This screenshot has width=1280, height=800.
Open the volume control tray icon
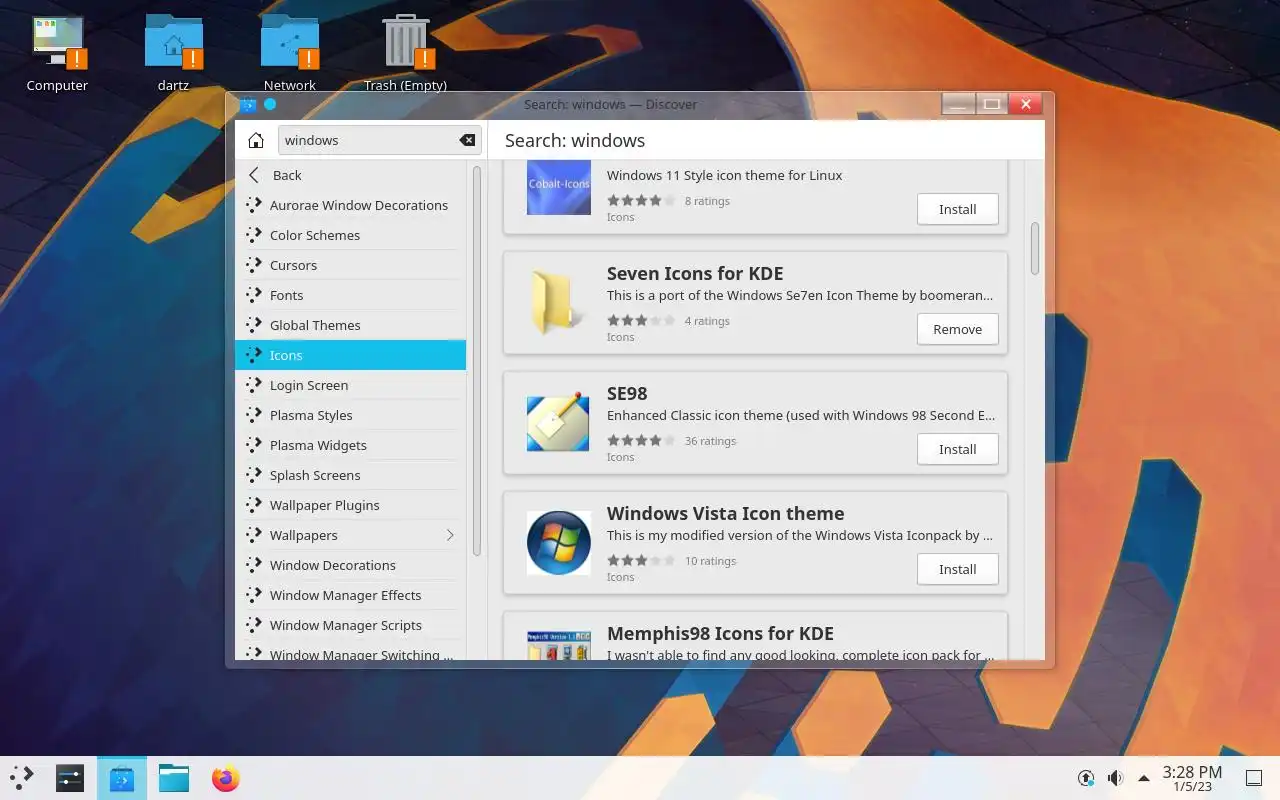pos(1115,778)
